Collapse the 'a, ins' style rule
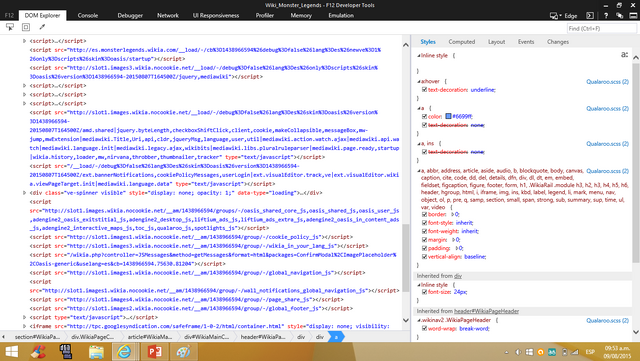Viewport: 640px width, 361px height. tap(419, 144)
